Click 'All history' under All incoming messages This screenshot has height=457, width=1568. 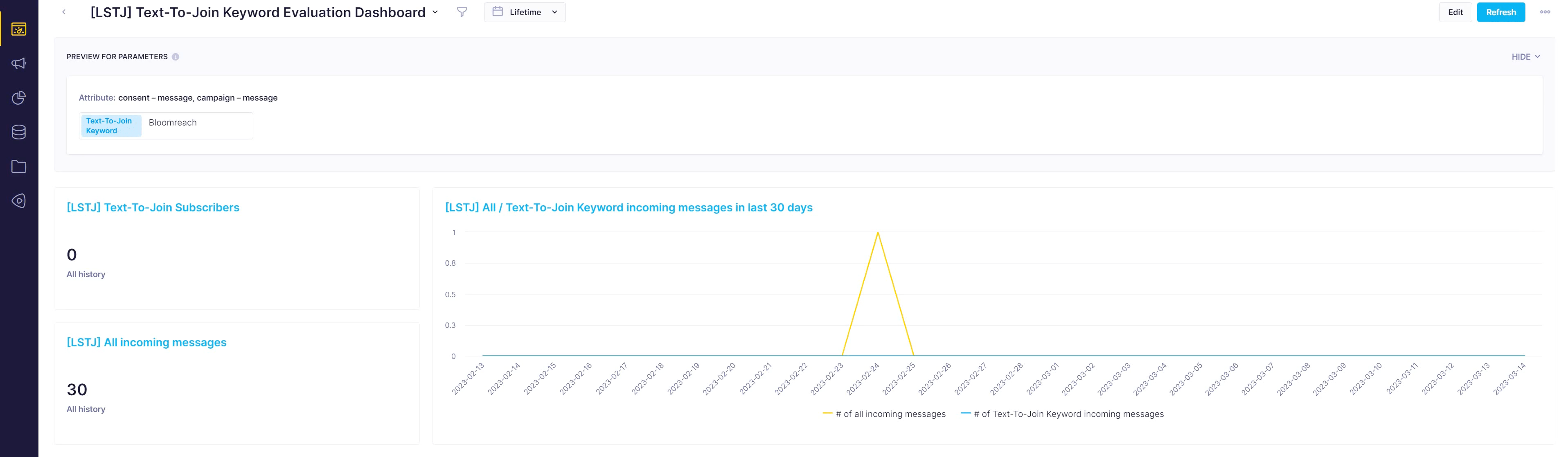(x=86, y=409)
